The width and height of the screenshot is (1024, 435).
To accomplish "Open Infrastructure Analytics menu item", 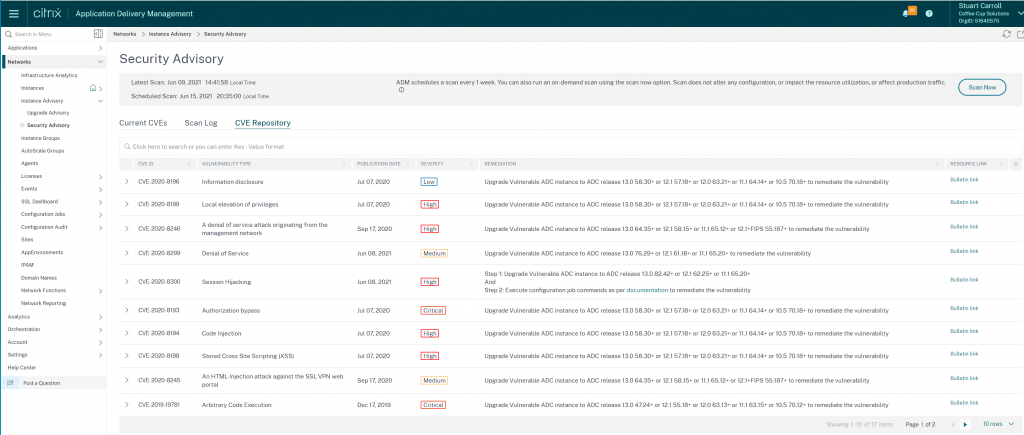I will coord(49,76).
